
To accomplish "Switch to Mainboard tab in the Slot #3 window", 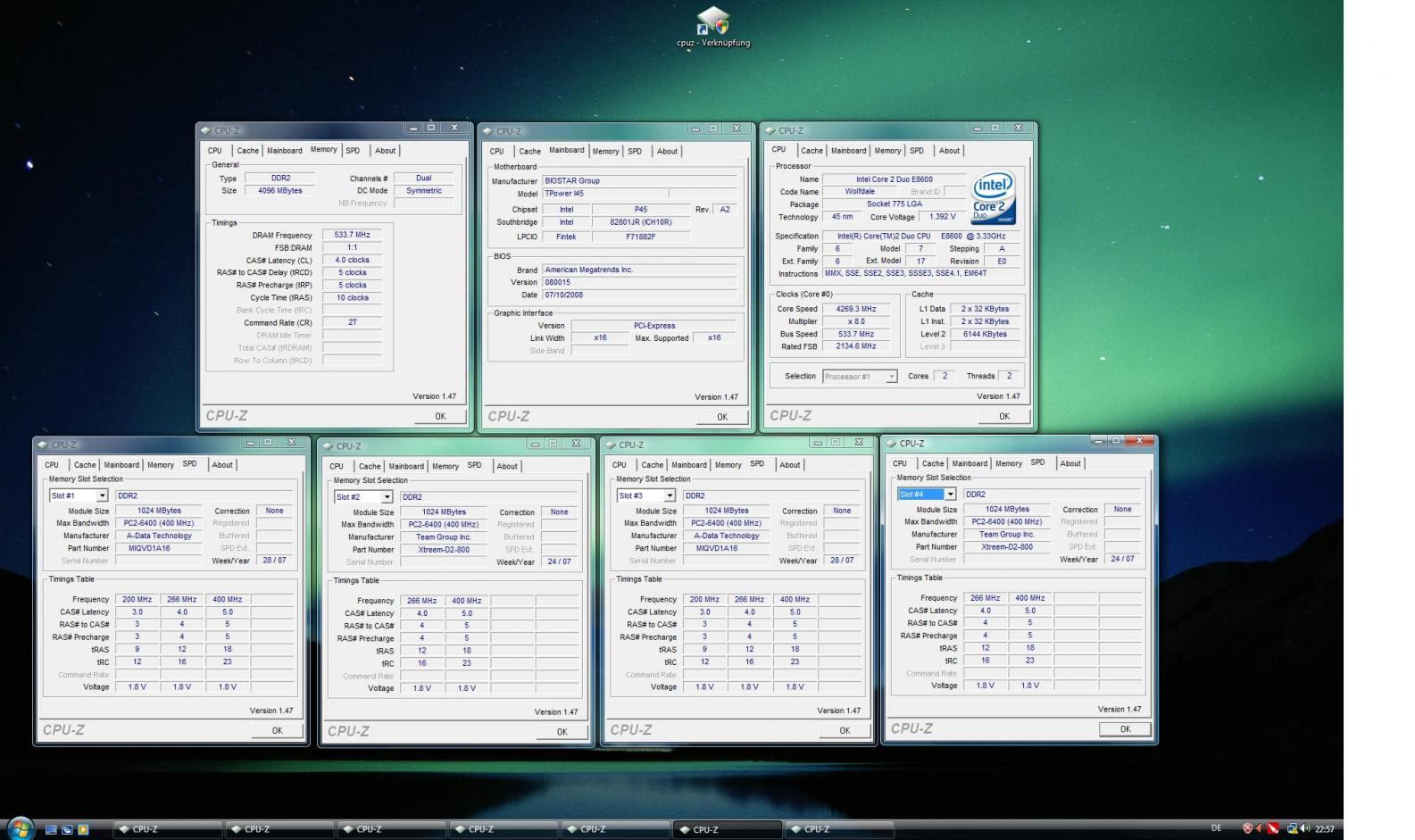I will point(688,465).
